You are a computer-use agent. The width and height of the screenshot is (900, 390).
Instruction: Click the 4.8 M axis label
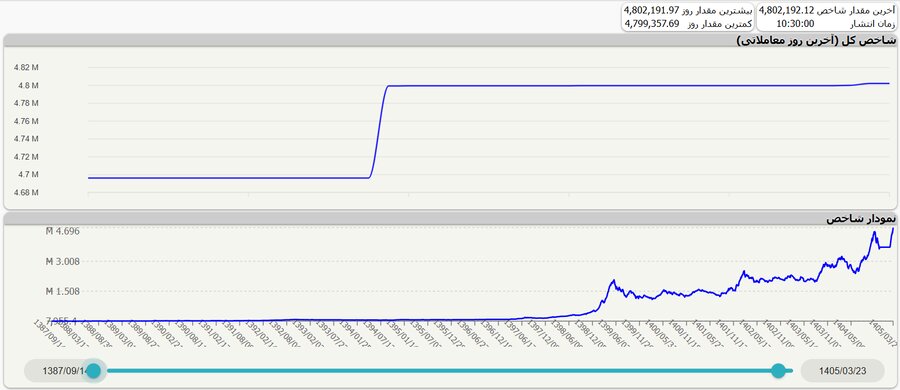(28, 86)
